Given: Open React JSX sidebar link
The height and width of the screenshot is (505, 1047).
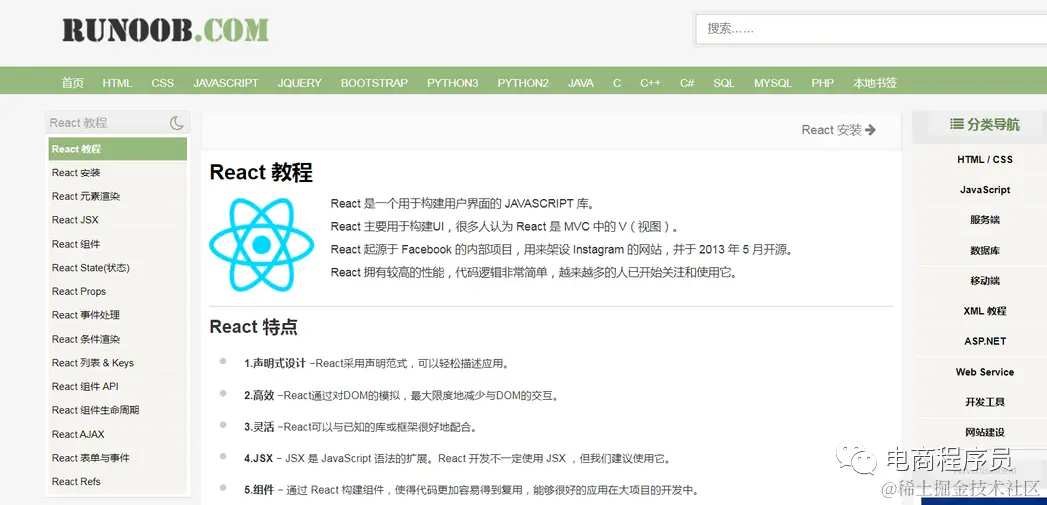Looking at the screenshot, I should tap(75, 220).
